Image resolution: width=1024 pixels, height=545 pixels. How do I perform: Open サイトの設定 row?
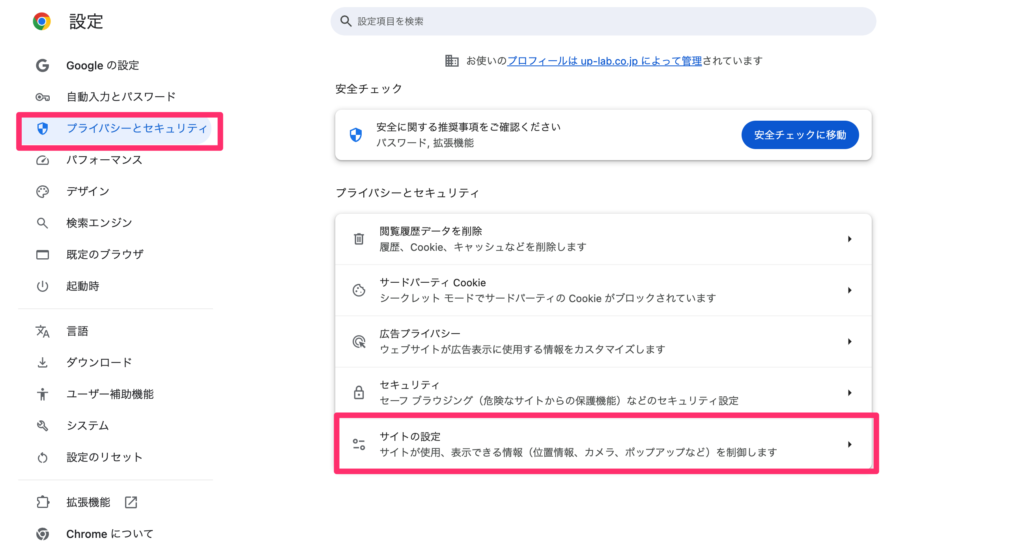point(603,444)
